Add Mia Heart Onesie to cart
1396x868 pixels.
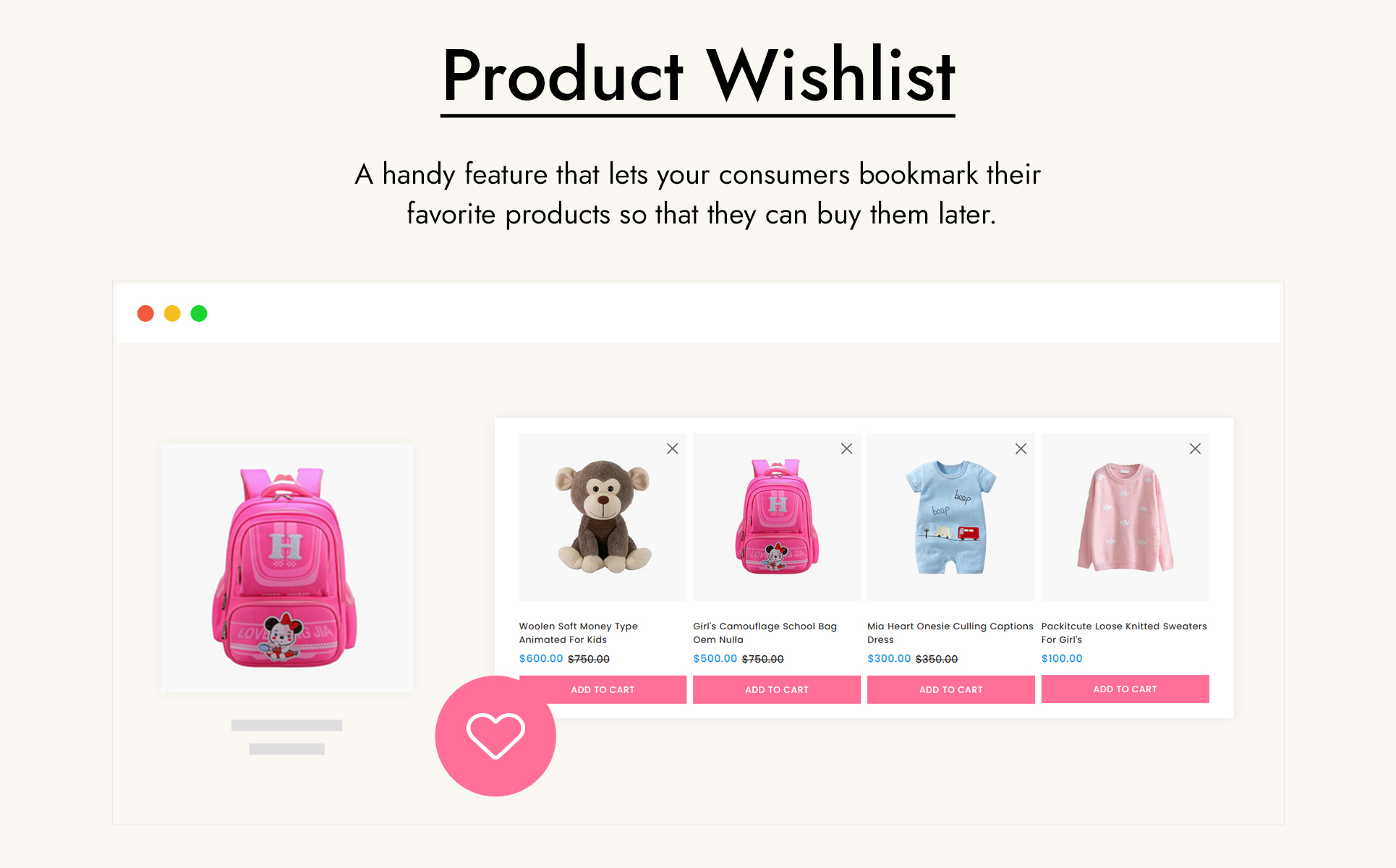click(x=951, y=689)
